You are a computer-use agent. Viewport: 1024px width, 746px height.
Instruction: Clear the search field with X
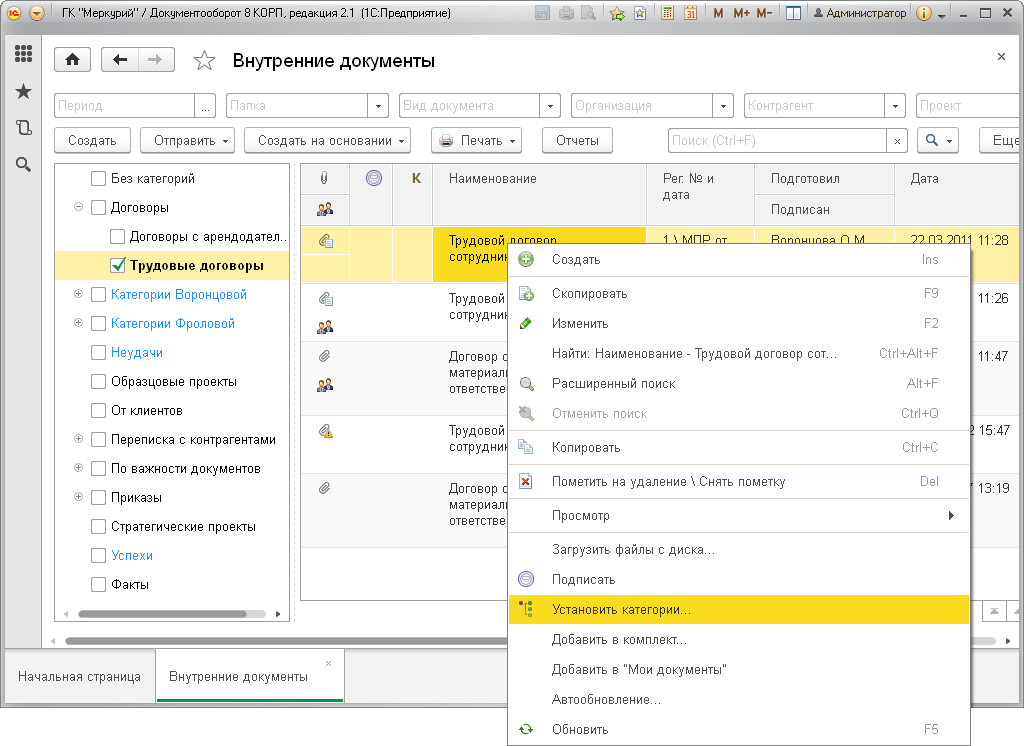tap(897, 141)
